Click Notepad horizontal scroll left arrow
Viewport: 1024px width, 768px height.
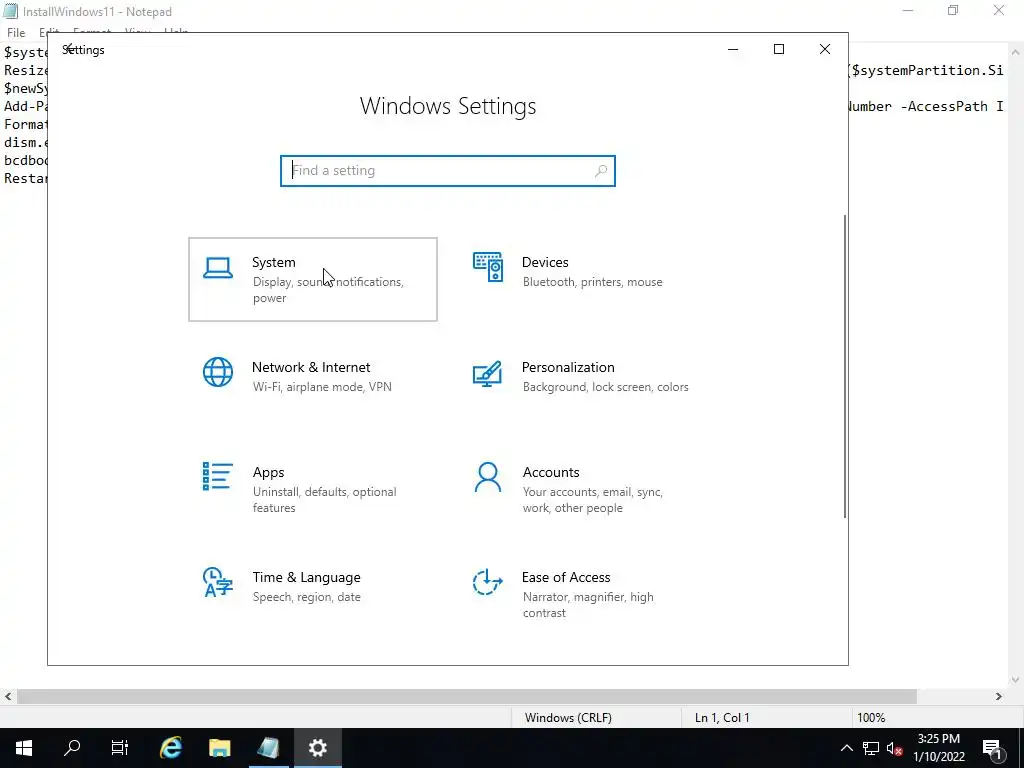pos(8,697)
